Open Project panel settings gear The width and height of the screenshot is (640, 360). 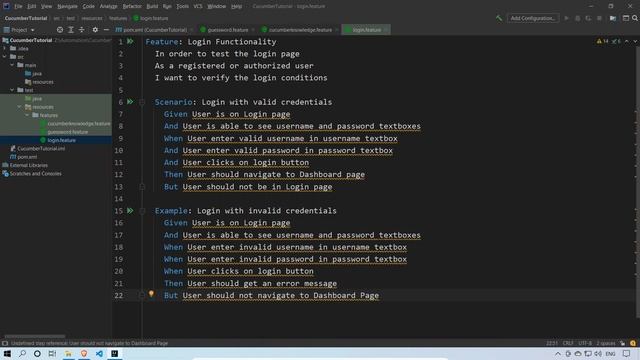[x=95, y=30]
